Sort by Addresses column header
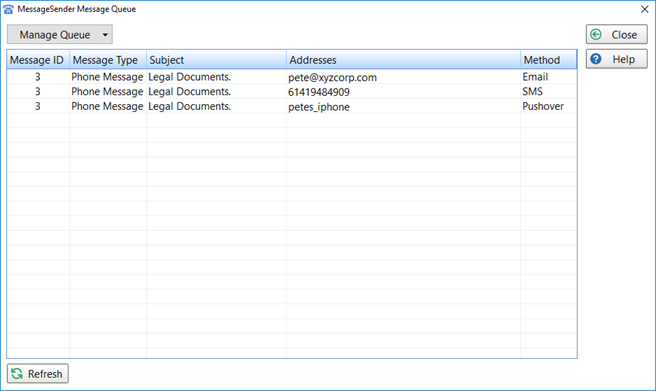The width and height of the screenshot is (656, 391). 403,60
